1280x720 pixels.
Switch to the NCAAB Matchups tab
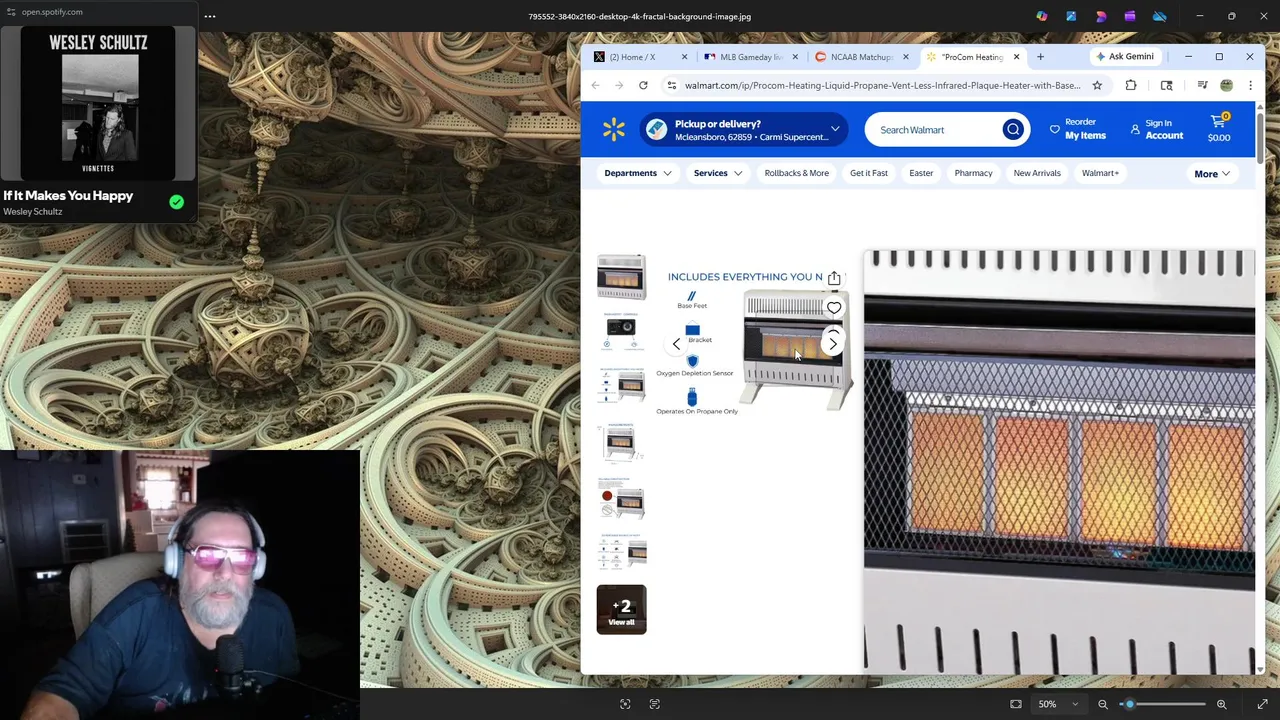coord(862,57)
